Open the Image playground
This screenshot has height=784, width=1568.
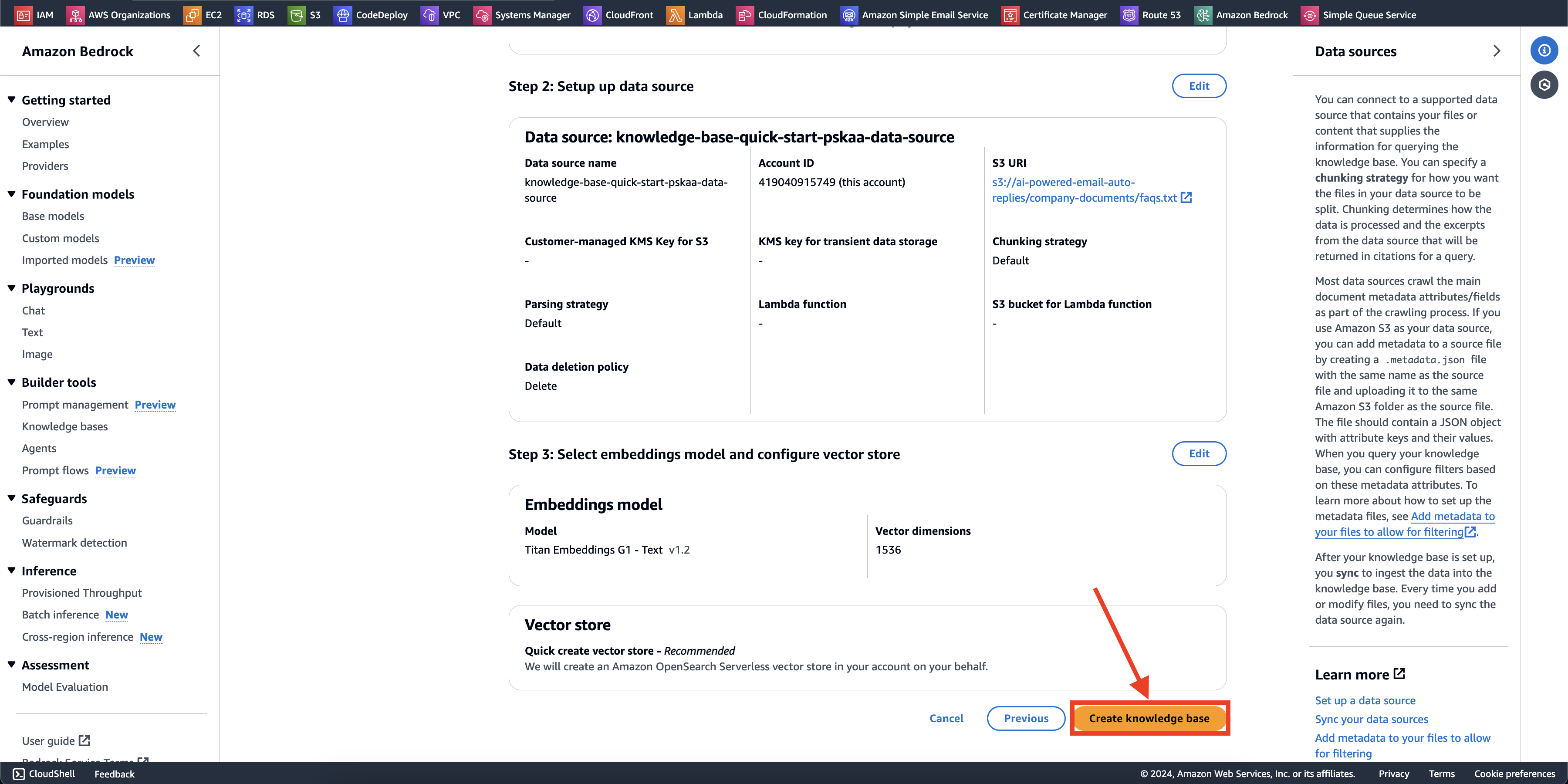[37, 354]
